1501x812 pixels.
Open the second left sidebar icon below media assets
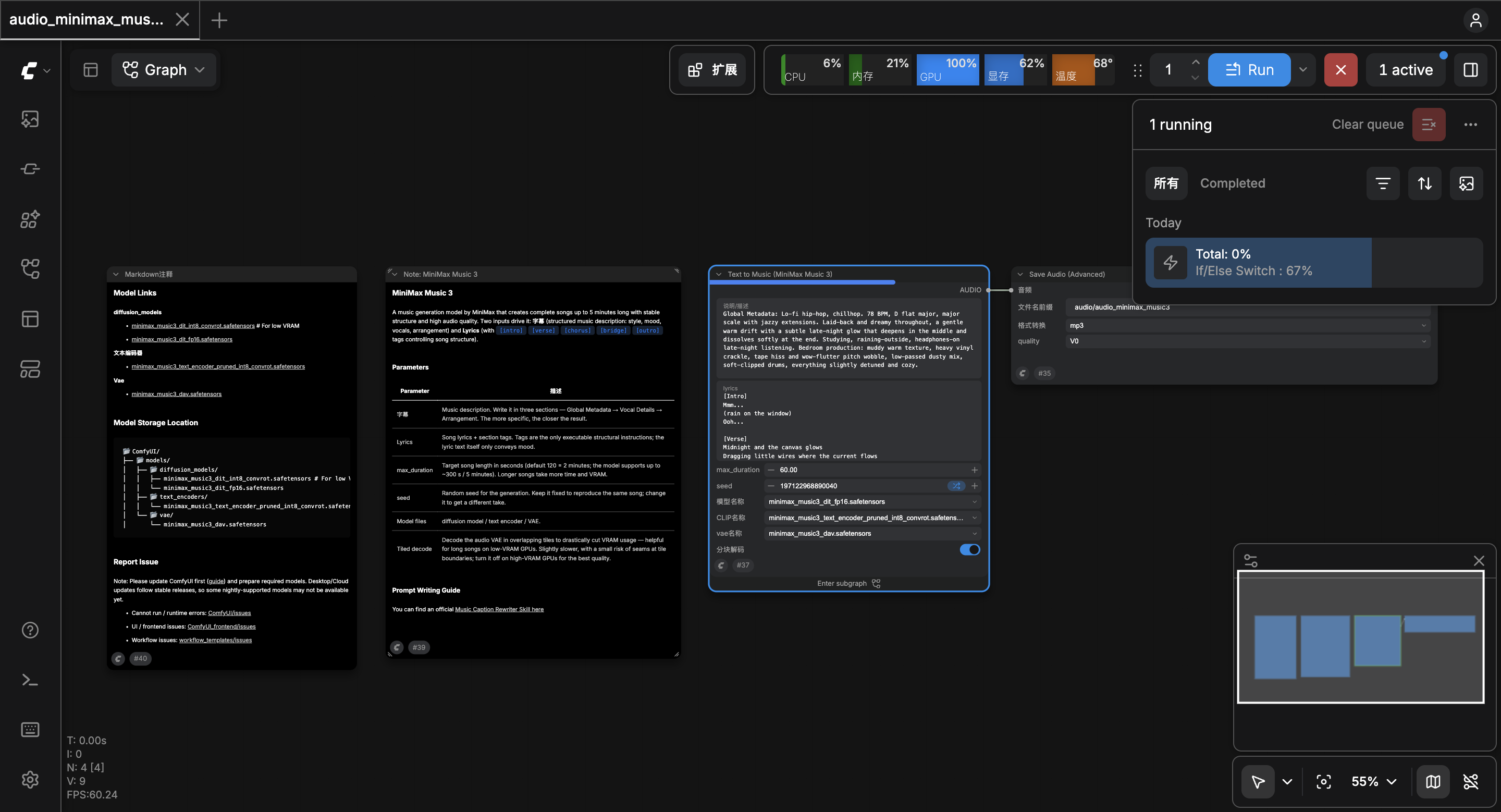pyautogui.click(x=30, y=169)
